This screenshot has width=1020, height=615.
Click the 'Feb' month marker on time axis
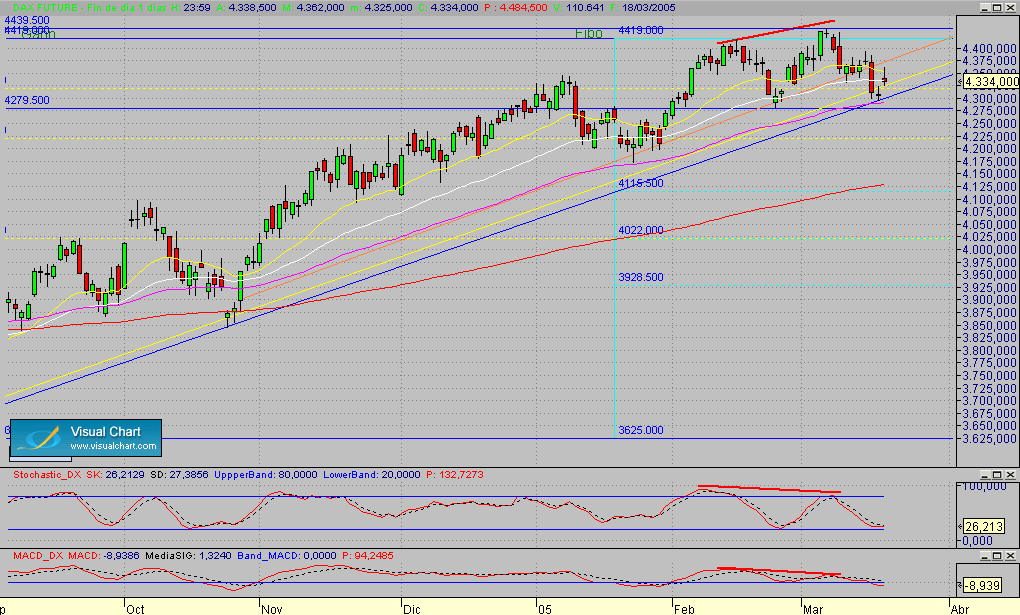684,609
